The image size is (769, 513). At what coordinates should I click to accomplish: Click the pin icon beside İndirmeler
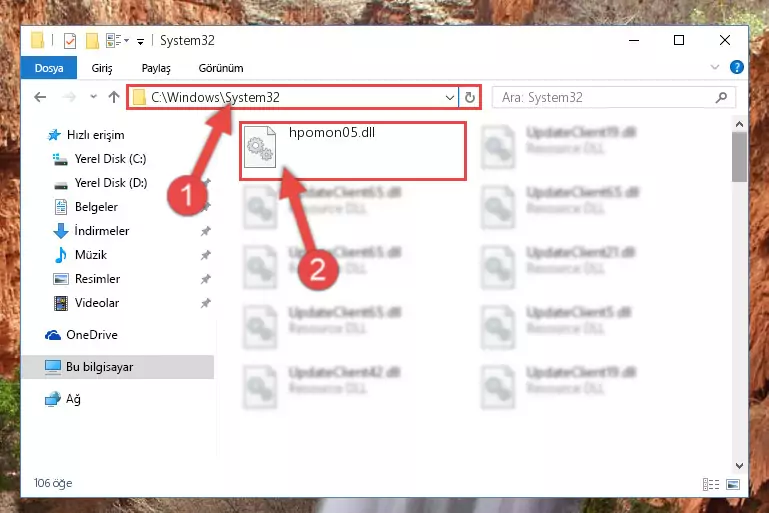(x=205, y=231)
